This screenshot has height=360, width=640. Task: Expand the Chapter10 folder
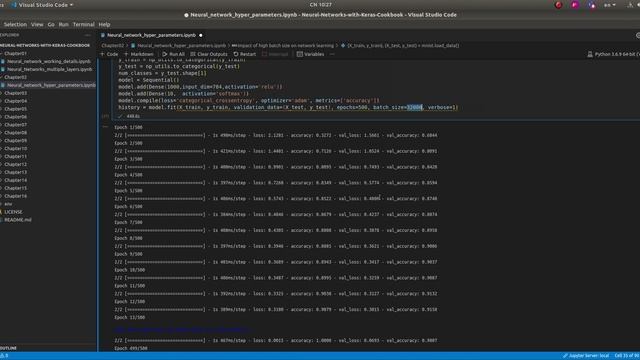coord(16,149)
